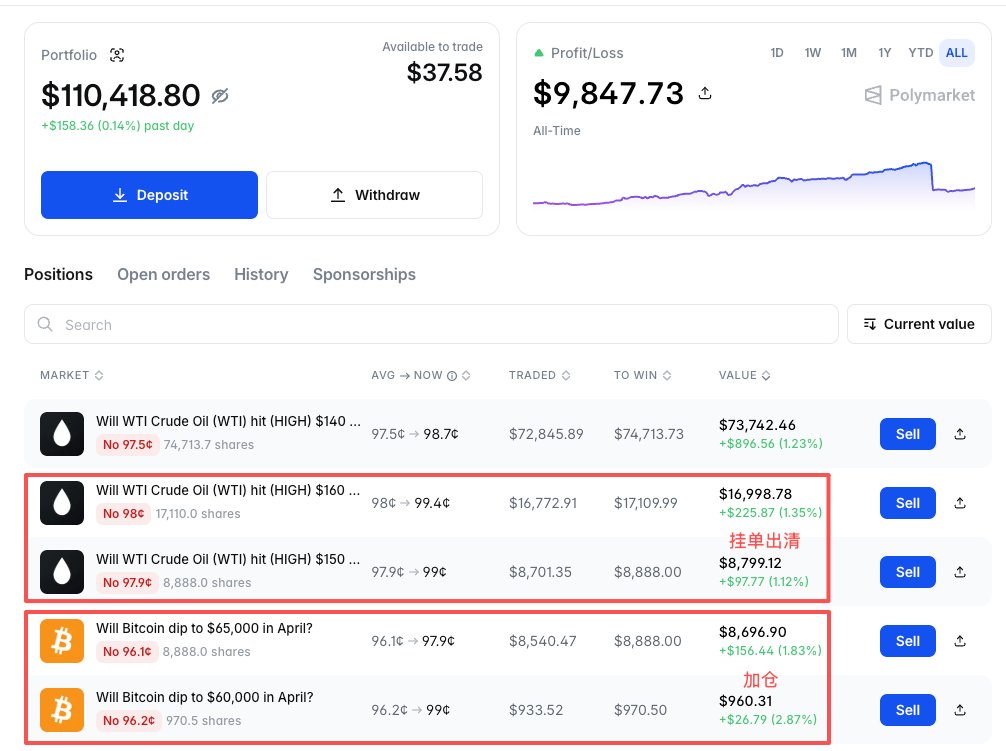Open the Current value sort dropdown
The image size is (1006, 751).
[919, 325]
